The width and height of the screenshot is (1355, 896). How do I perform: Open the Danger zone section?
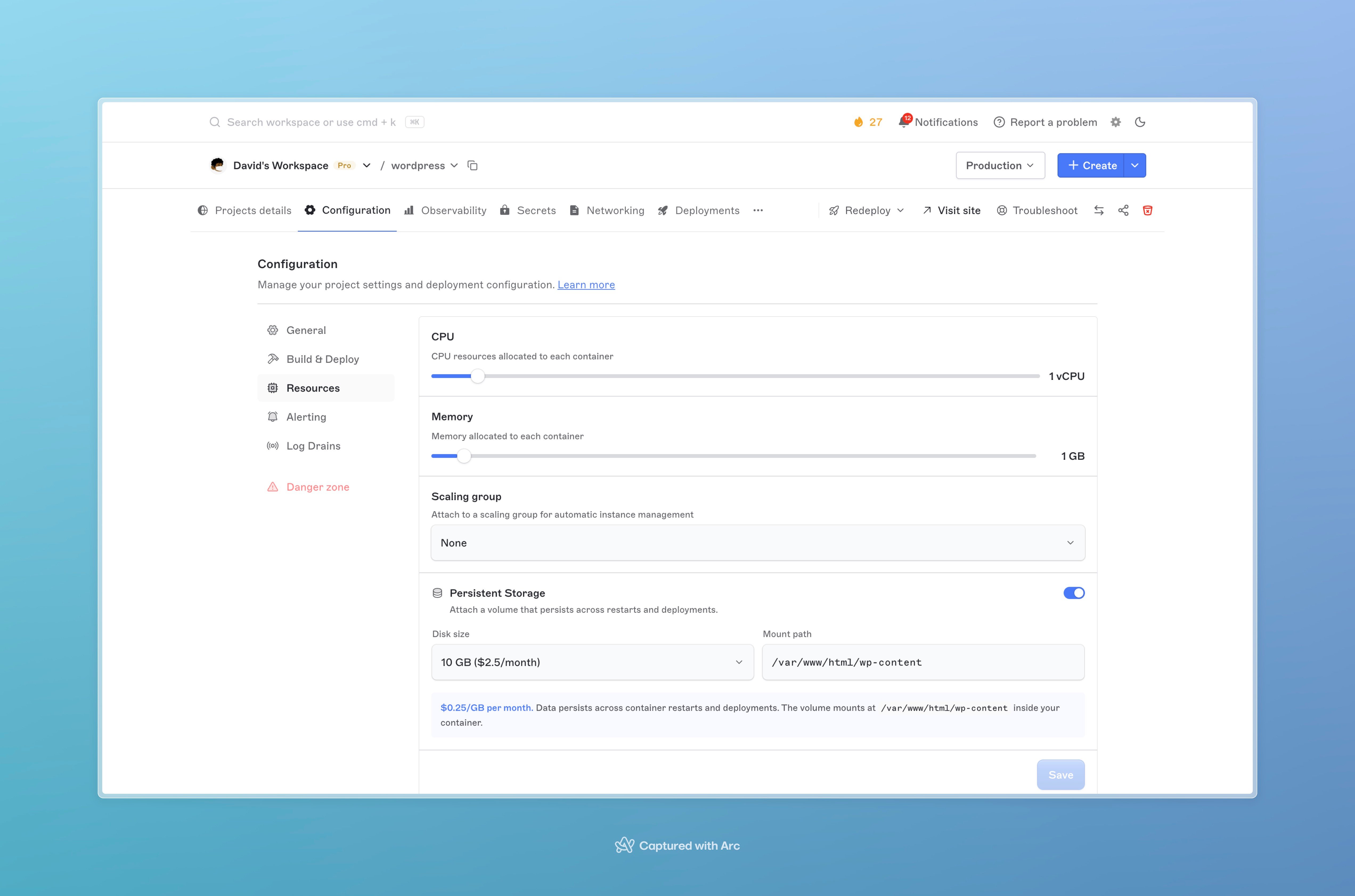pos(326,487)
